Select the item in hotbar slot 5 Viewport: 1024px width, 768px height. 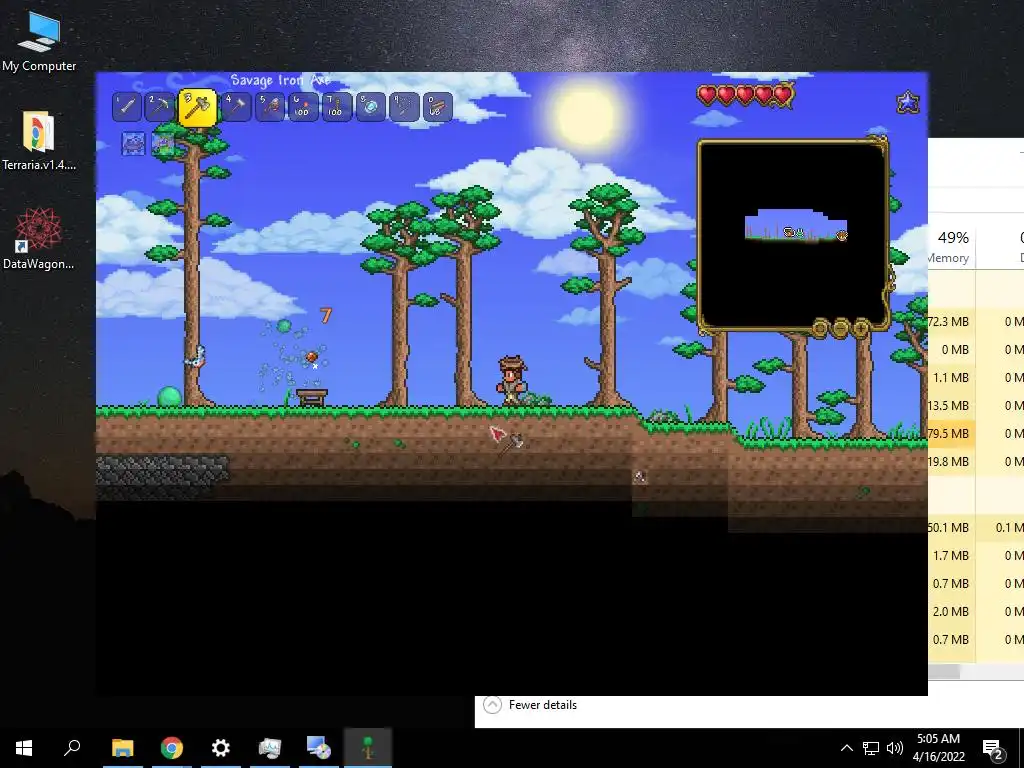pos(270,106)
